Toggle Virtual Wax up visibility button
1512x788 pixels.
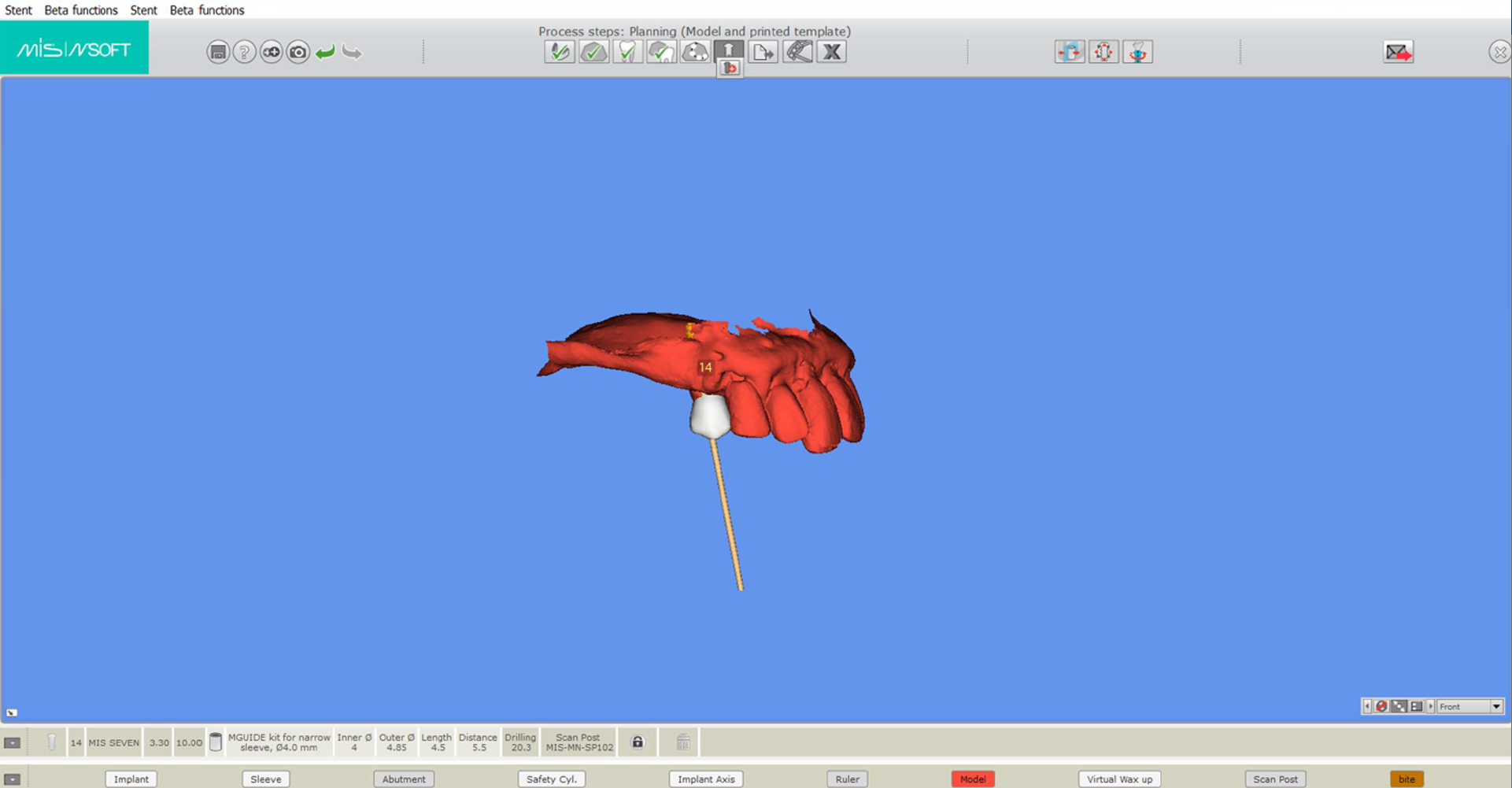tap(1119, 779)
